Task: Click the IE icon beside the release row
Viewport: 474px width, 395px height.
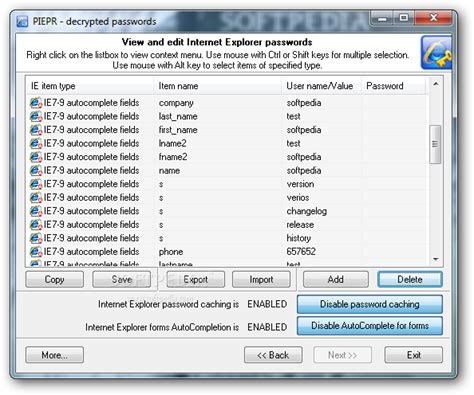Action: click(x=36, y=225)
